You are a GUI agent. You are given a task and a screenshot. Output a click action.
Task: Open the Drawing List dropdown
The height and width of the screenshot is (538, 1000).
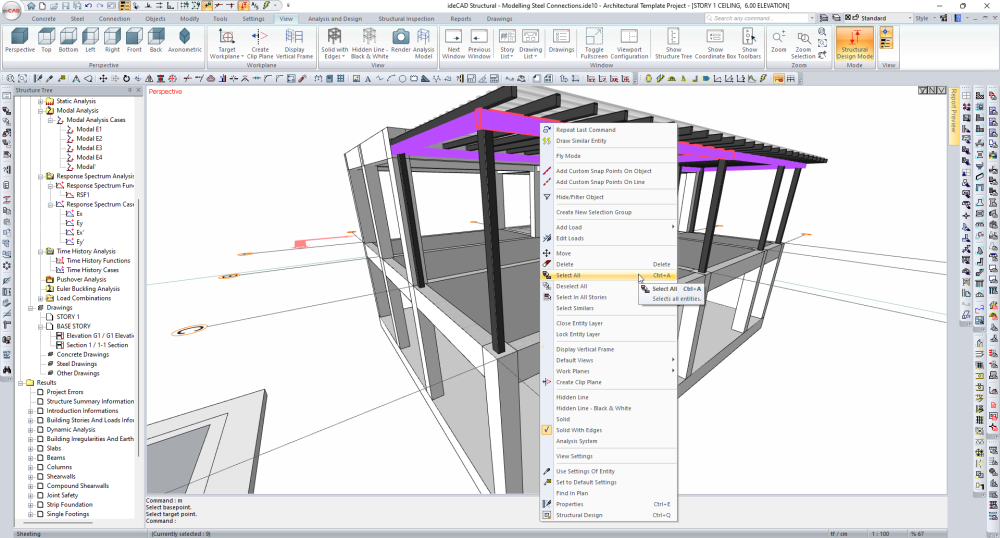[530, 52]
